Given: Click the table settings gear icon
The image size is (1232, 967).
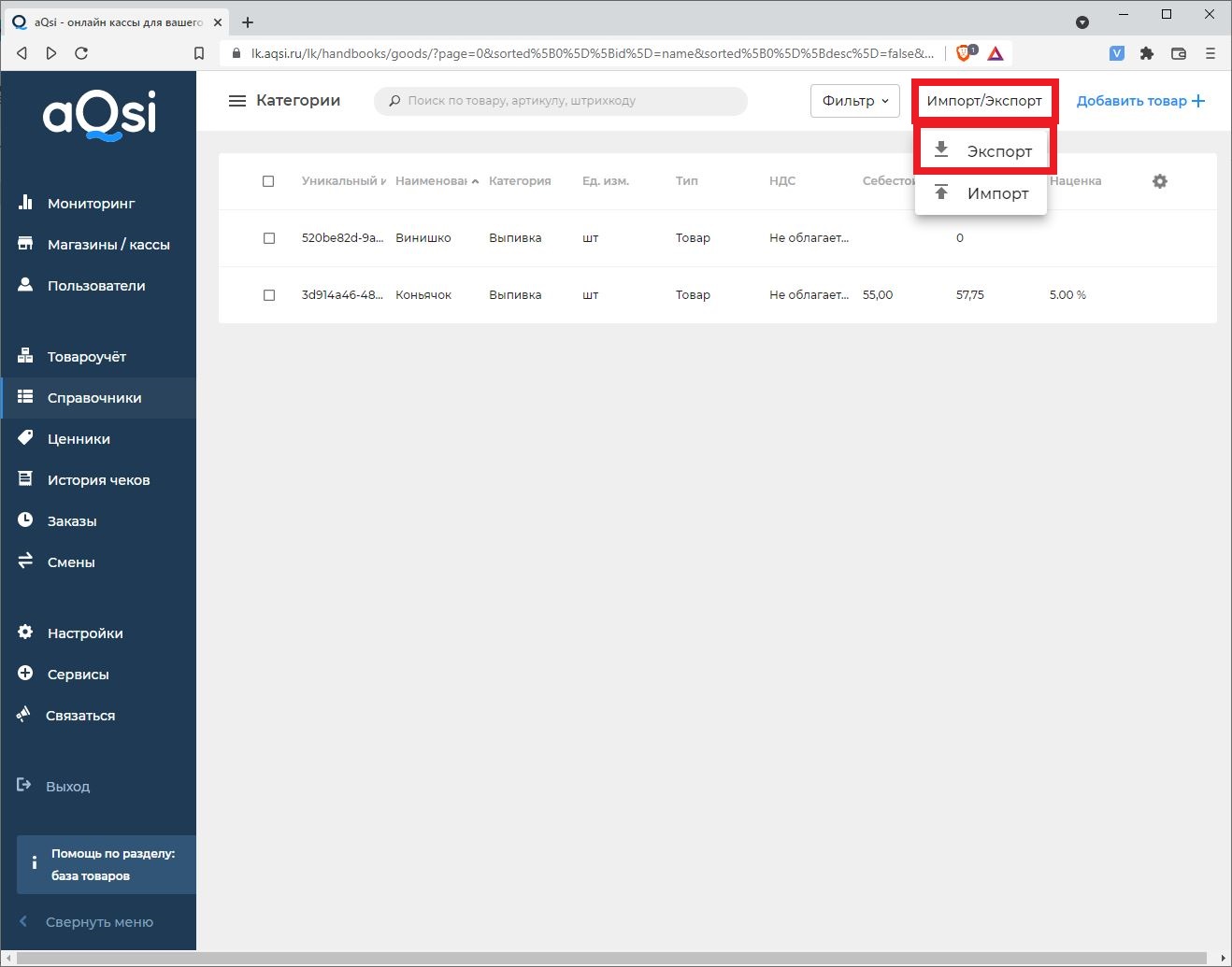Looking at the screenshot, I should coord(1160,181).
